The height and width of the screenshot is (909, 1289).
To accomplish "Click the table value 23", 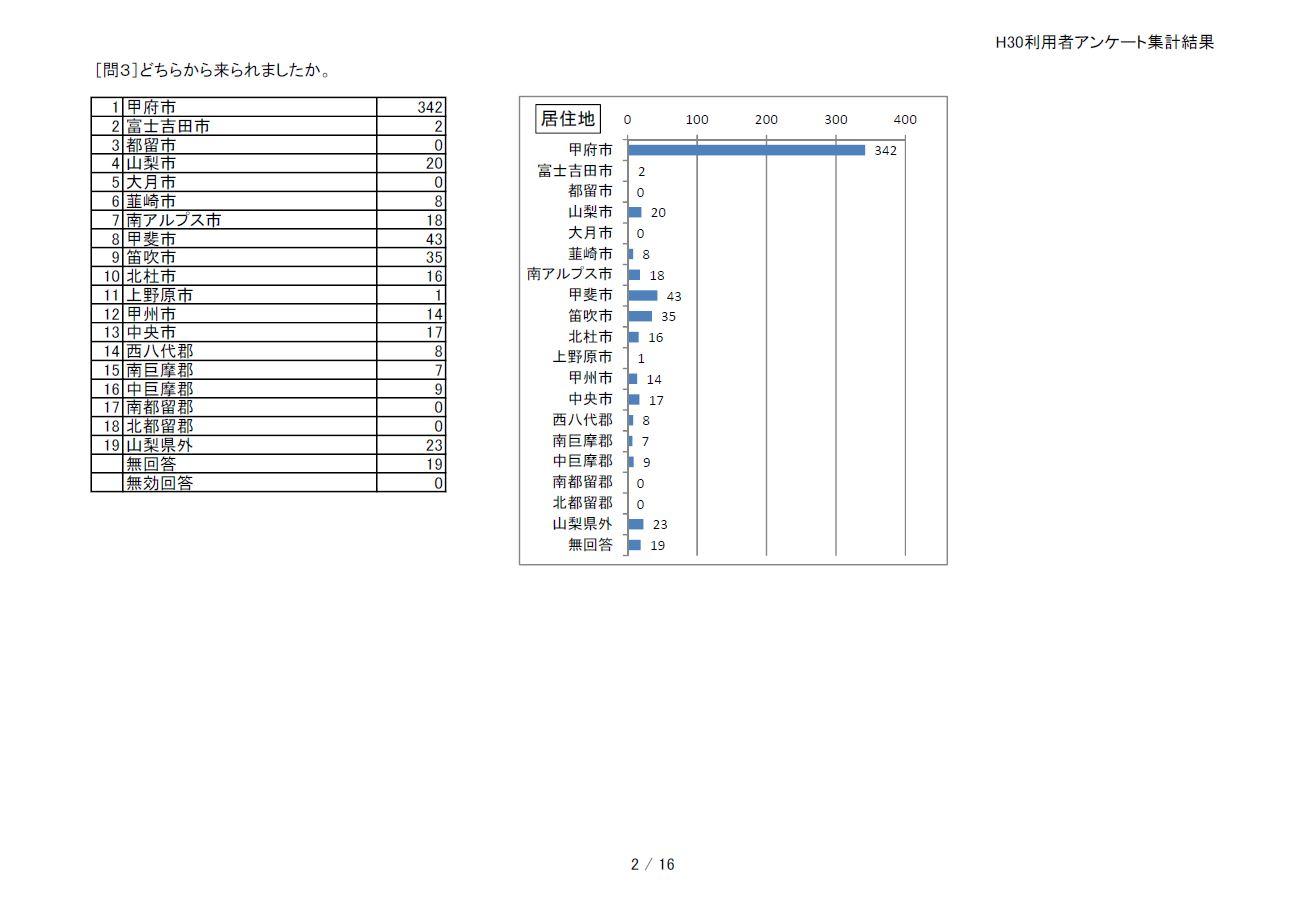I will [x=434, y=445].
